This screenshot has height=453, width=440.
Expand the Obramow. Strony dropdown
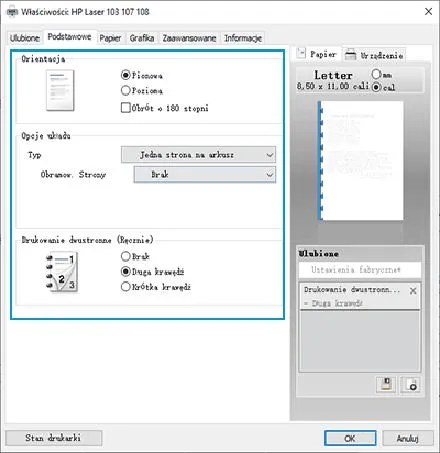pos(205,174)
